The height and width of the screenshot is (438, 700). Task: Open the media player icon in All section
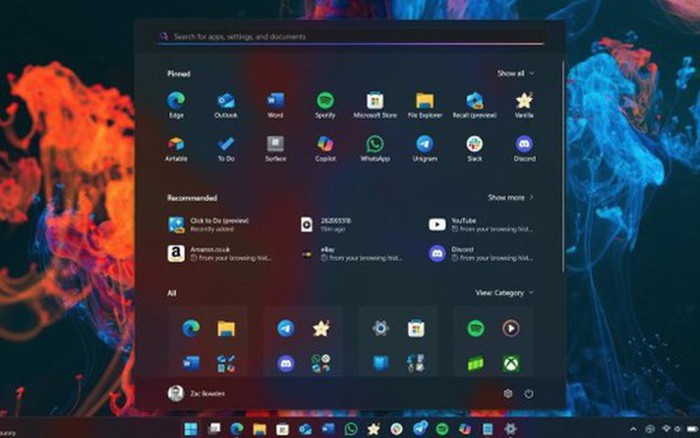click(511, 328)
